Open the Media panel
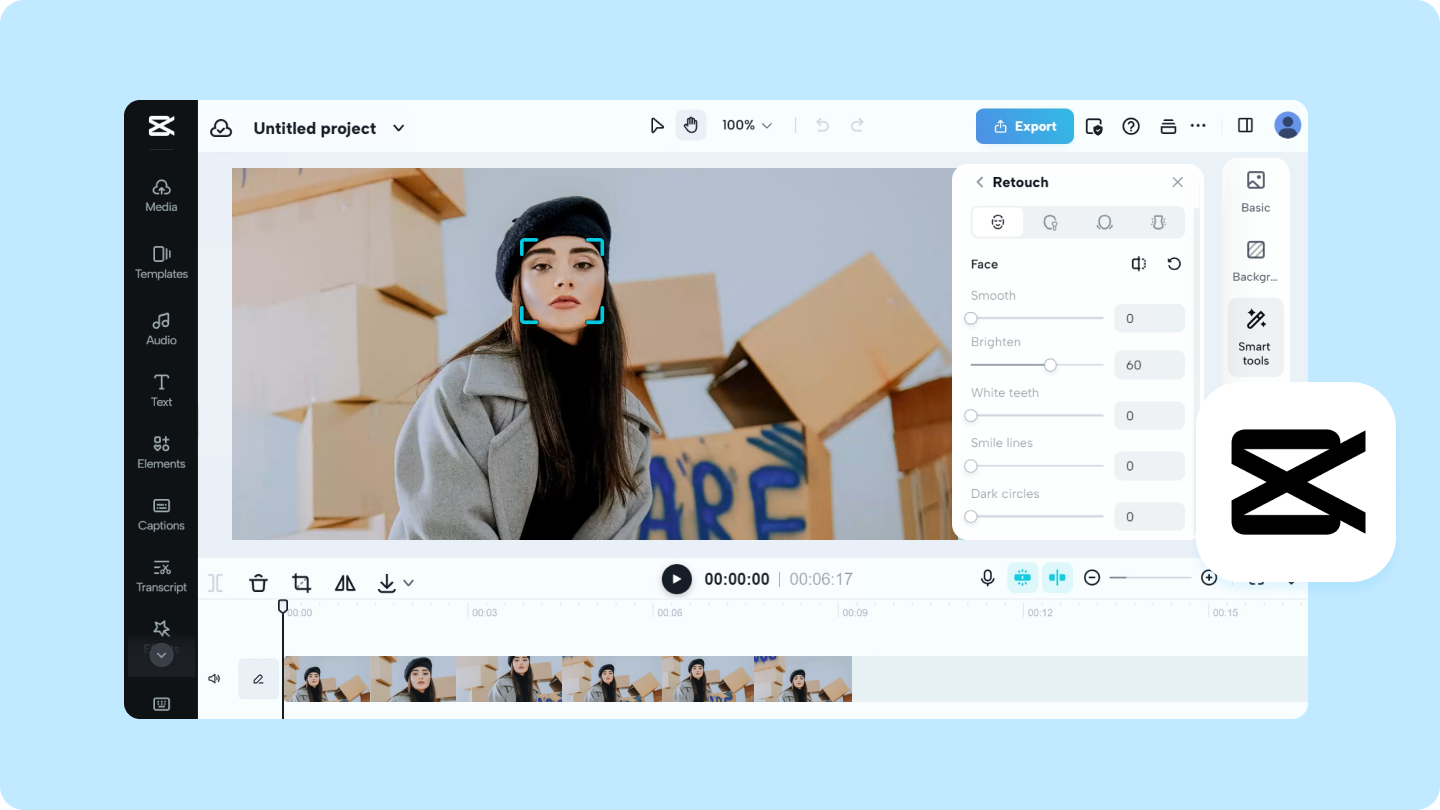 coord(161,196)
